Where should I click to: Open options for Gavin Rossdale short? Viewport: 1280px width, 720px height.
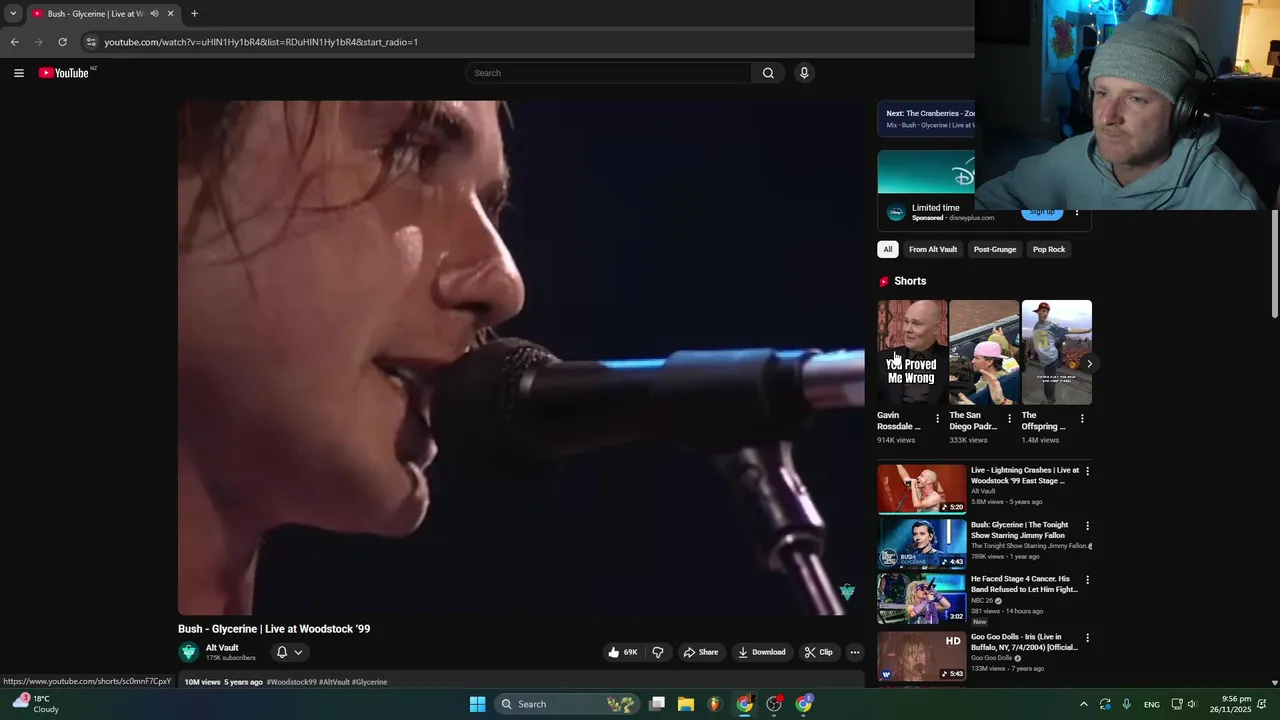[937, 419]
